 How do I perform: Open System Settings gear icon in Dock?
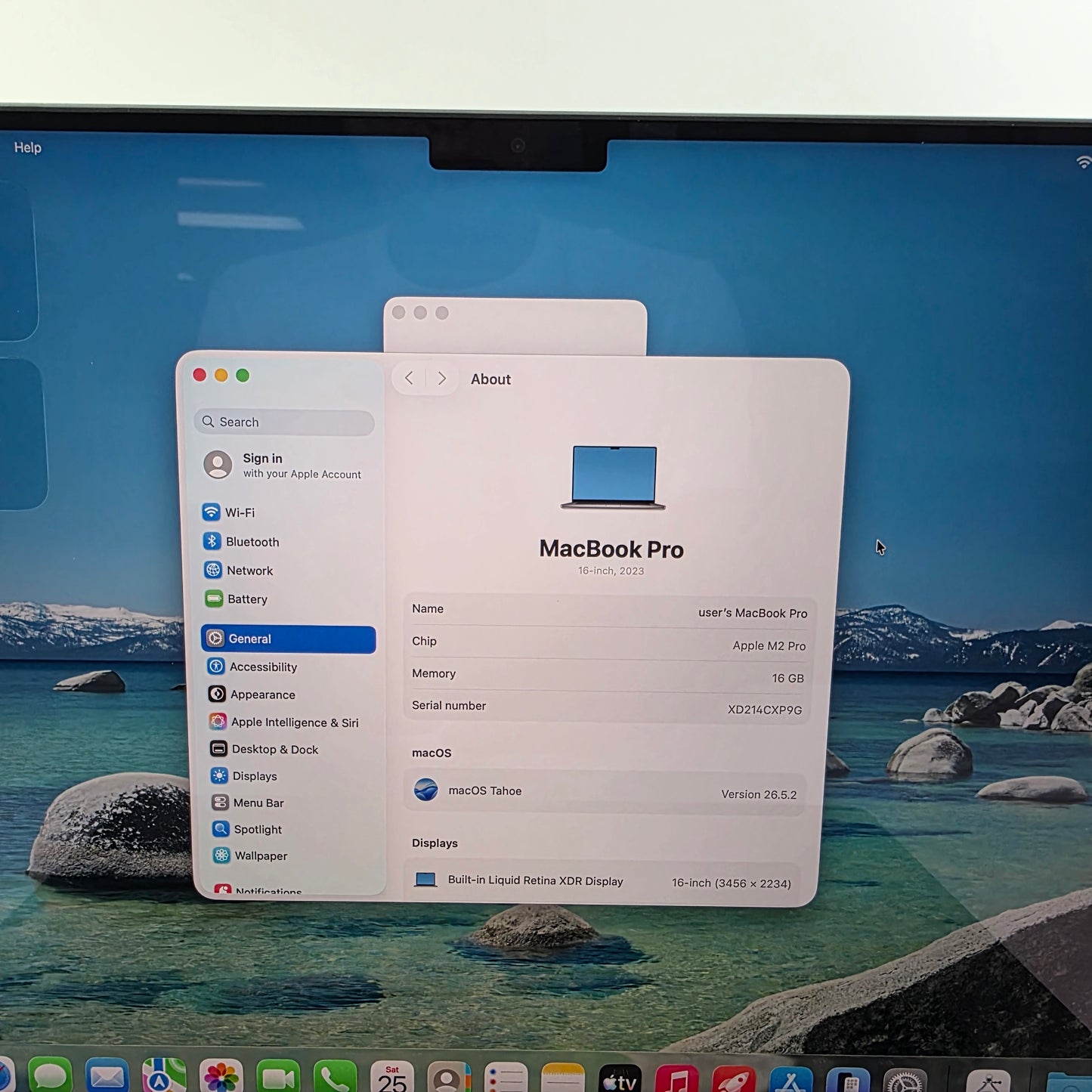click(x=905, y=1081)
